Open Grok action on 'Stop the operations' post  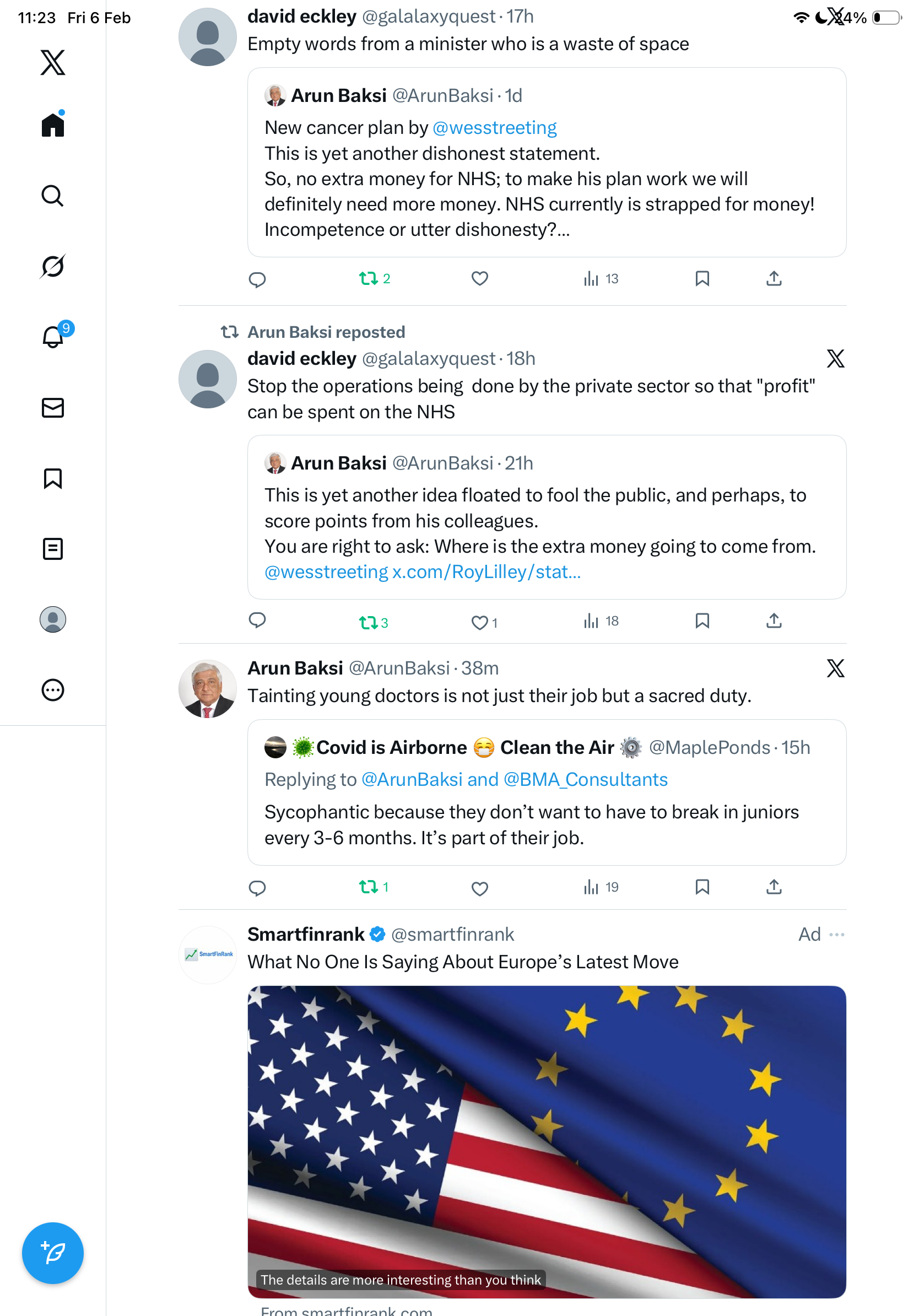point(835,358)
